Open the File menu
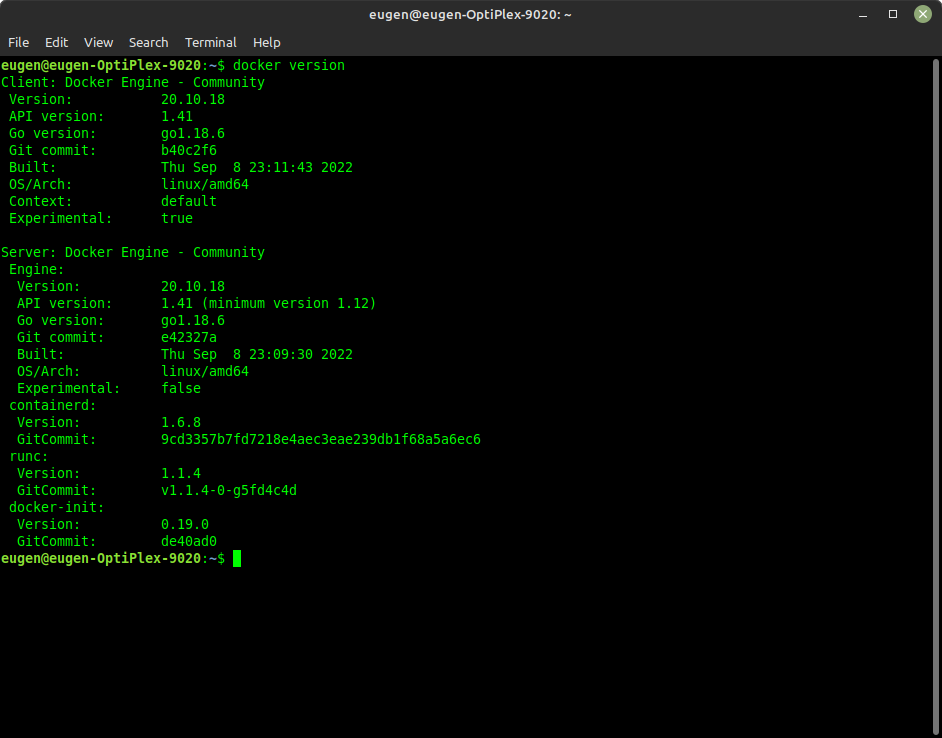 (x=18, y=42)
